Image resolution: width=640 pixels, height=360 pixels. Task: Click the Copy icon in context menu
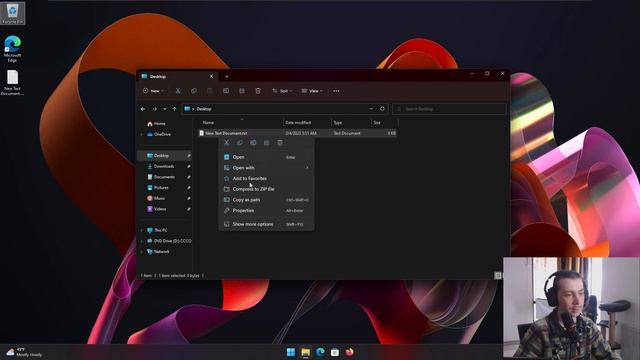(x=240, y=143)
